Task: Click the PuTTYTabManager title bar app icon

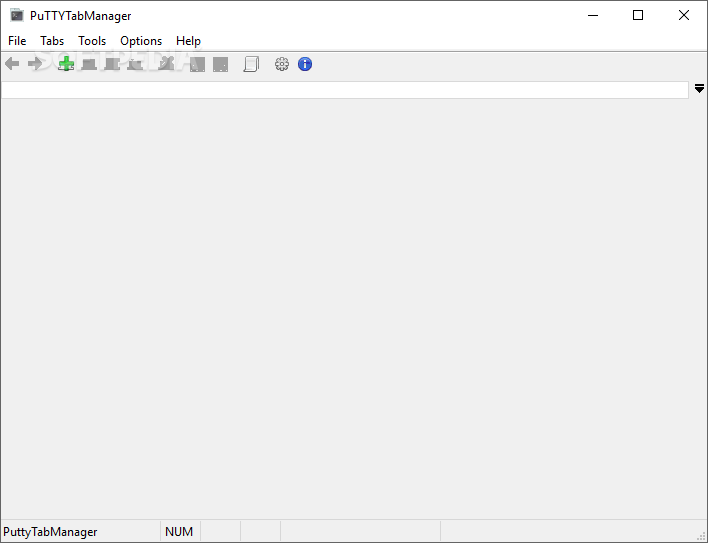Action: (17, 15)
